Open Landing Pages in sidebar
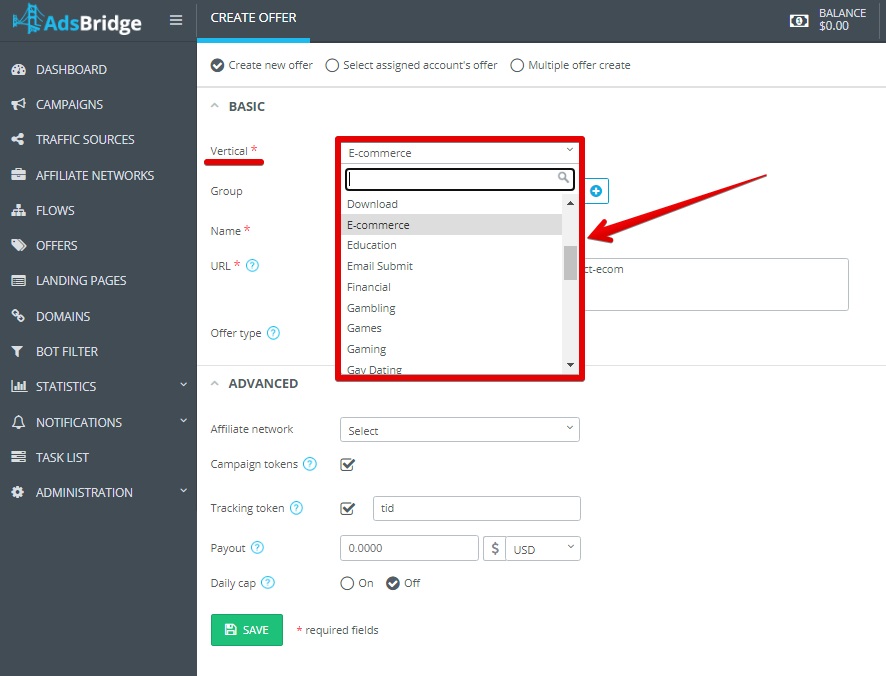Viewport: 886px width, 676px height. click(x=81, y=281)
